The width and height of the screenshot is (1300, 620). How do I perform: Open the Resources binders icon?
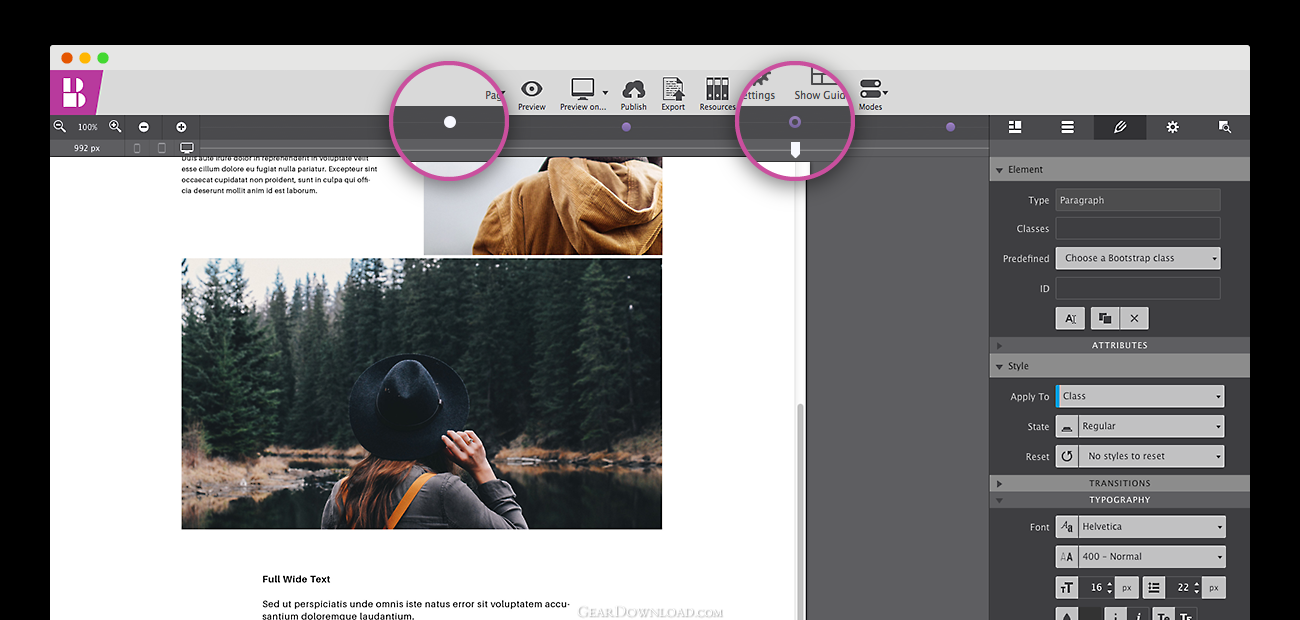717,89
